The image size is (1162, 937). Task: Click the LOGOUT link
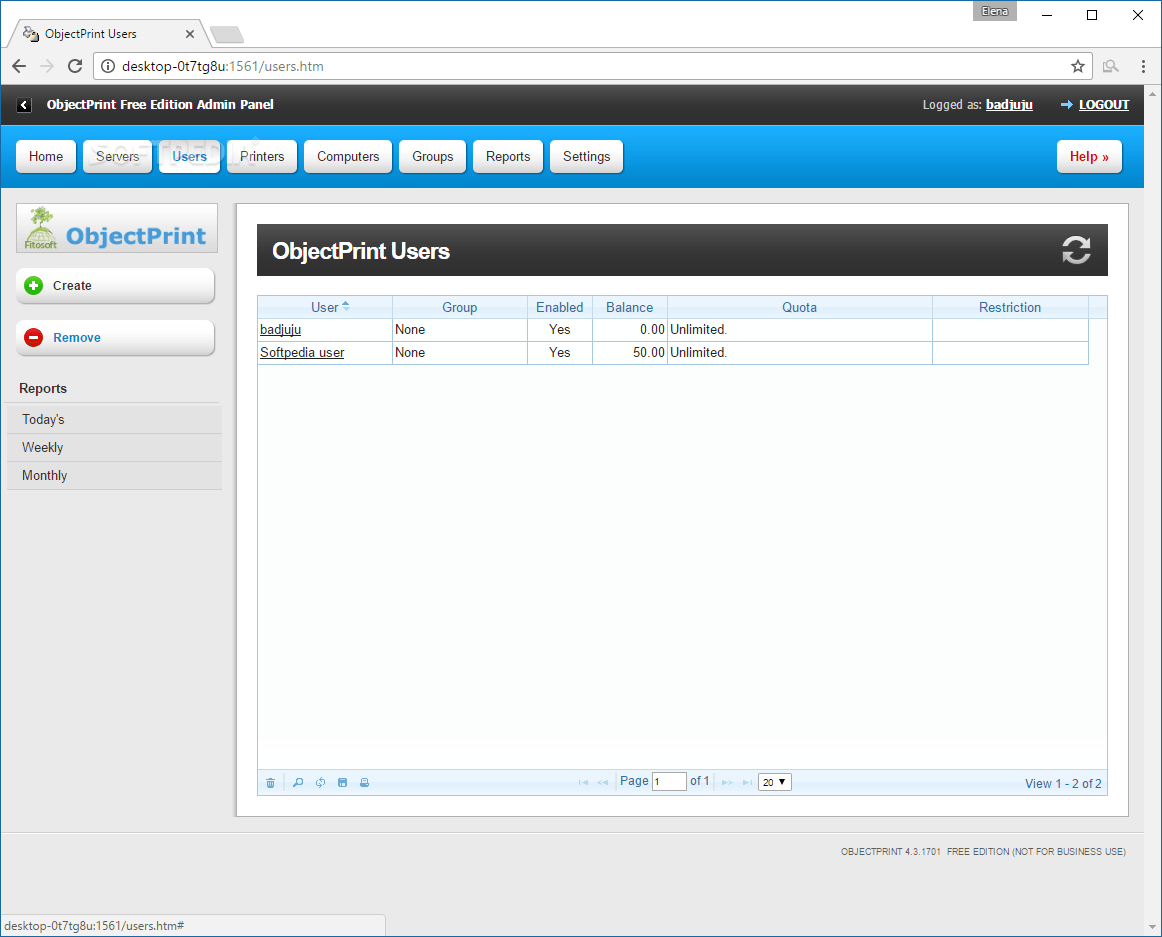tap(1103, 105)
